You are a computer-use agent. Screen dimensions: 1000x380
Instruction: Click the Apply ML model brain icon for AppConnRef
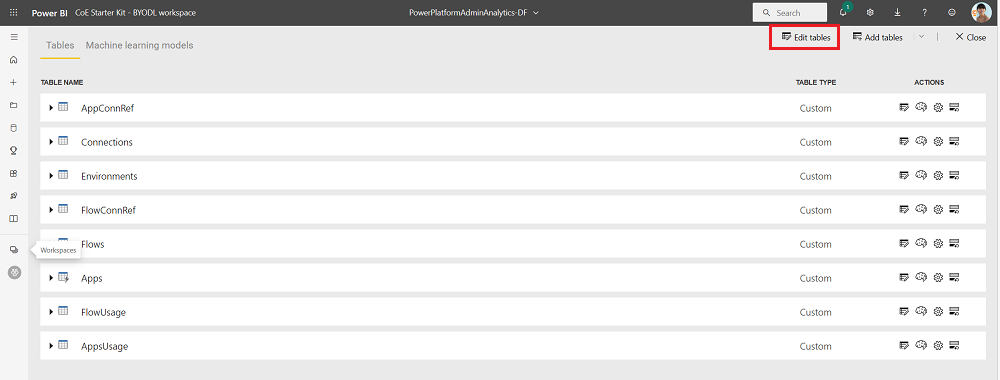[920, 108]
